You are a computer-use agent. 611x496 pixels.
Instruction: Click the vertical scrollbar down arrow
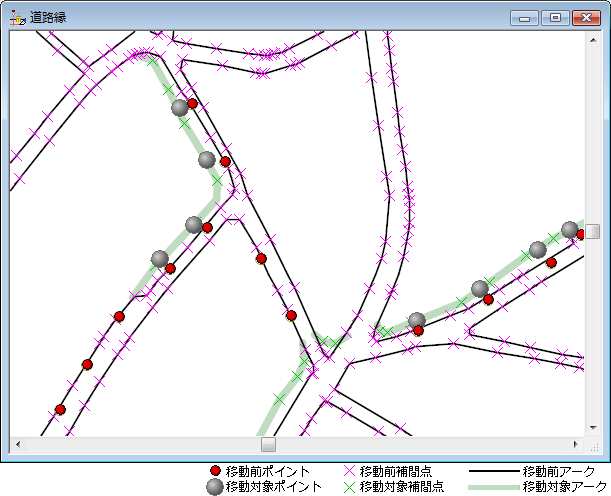tap(593, 428)
